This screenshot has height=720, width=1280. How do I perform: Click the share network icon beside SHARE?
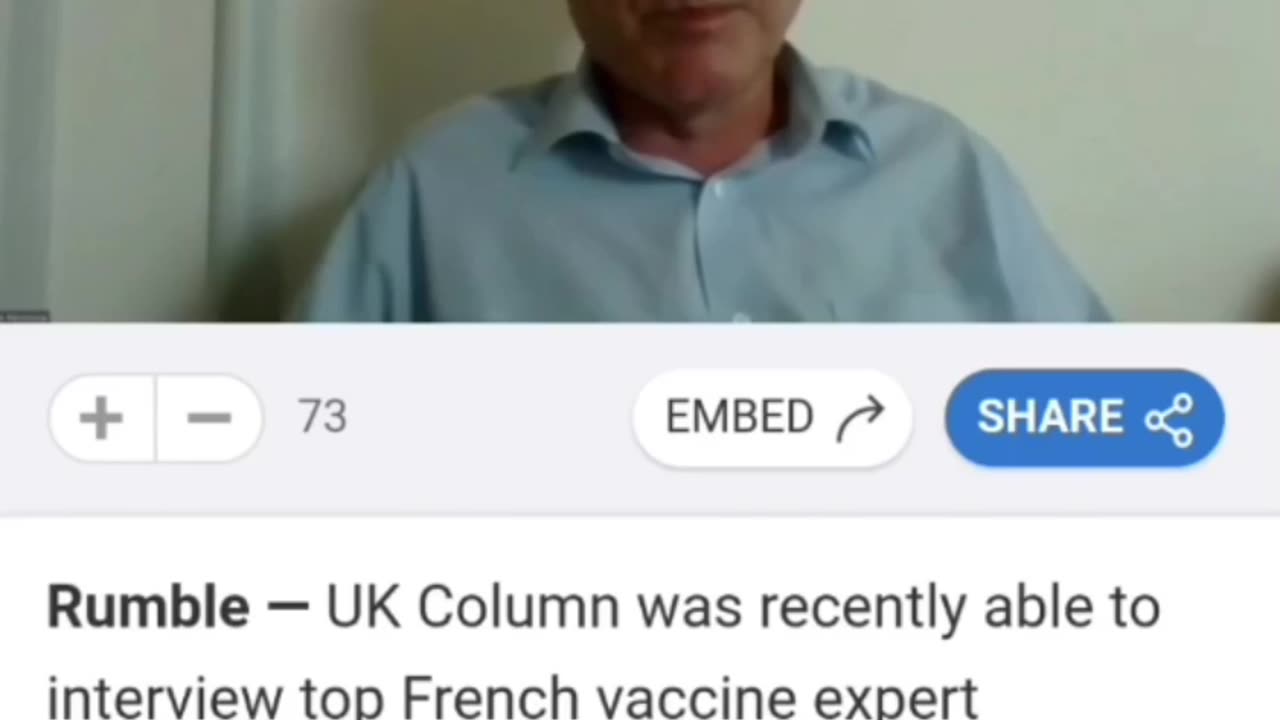[x=1169, y=419]
